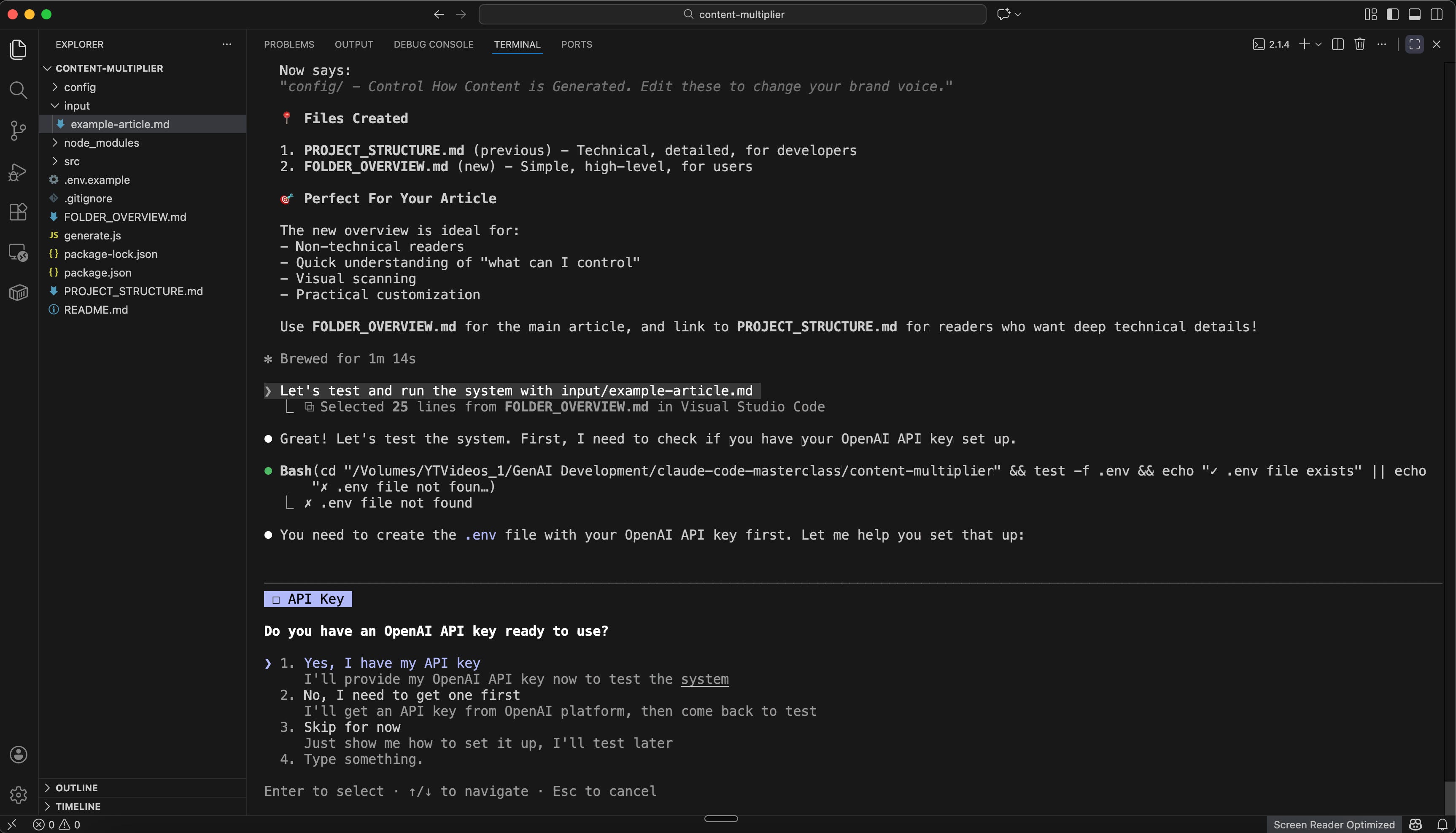Select 'Yes, I have my API key' option
The width and height of the screenshot is (1456, 833).
[x=391, y=663]
